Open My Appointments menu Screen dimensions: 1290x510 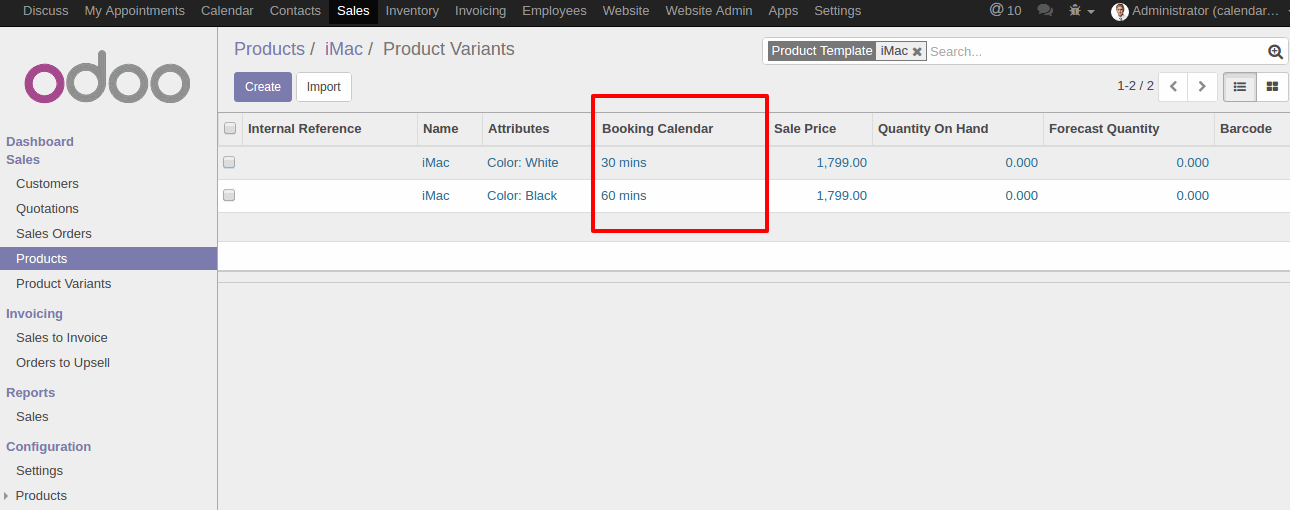[135, 11]
